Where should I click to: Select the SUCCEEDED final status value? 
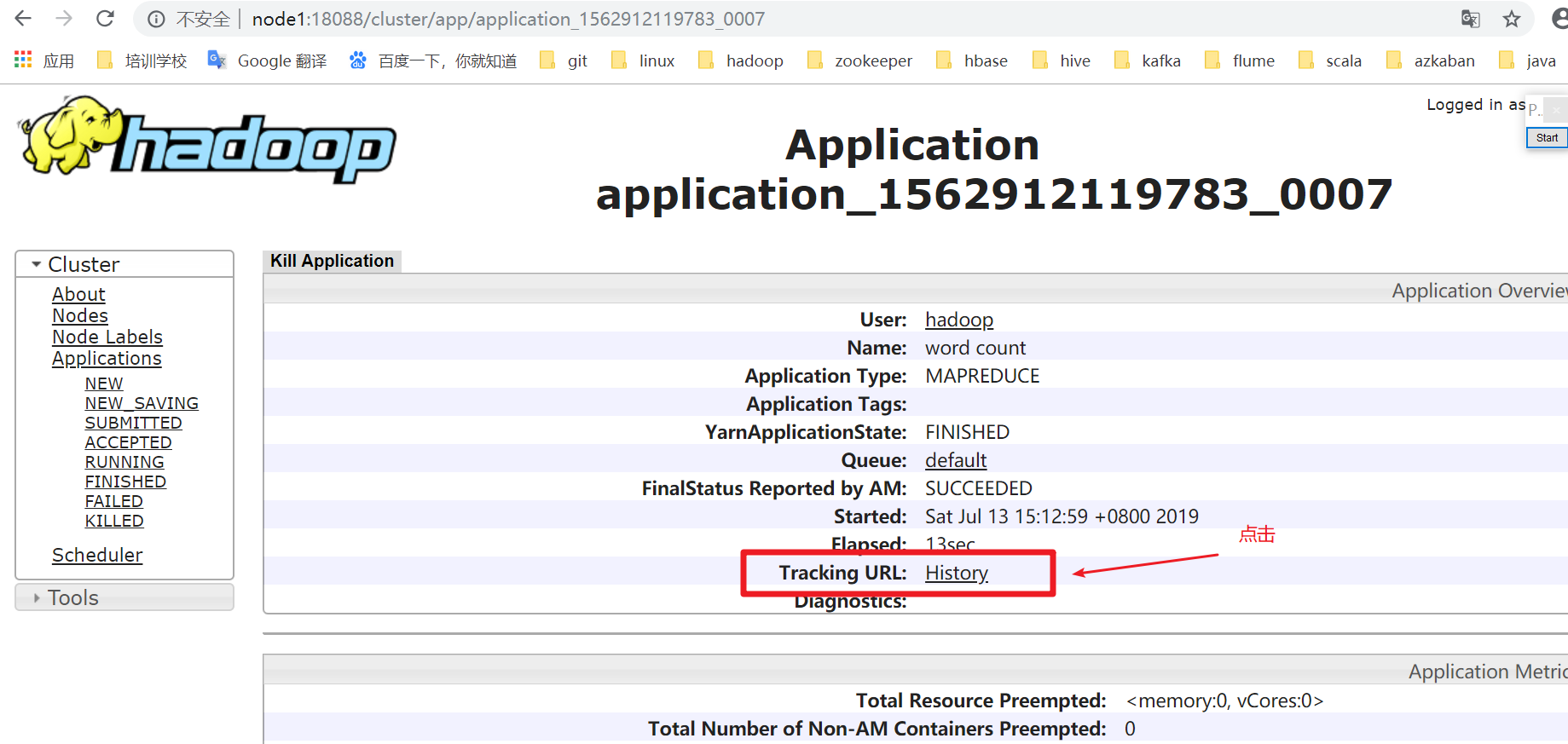click(x=979, y=488)
